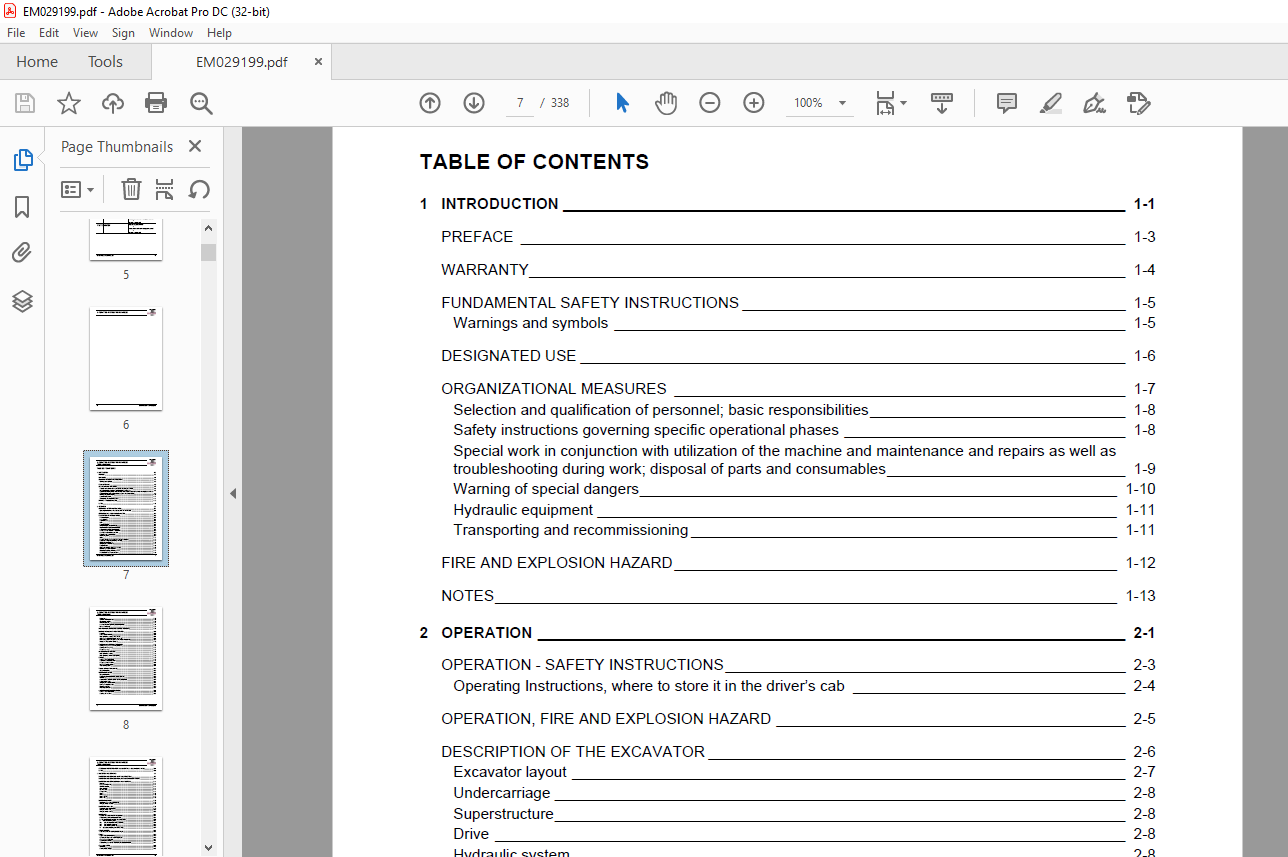Click 'FIRE AND EXPLOSION HAZARD' 1-12 line
This screenshot has width=1288, height=857.
click(798, 563)
